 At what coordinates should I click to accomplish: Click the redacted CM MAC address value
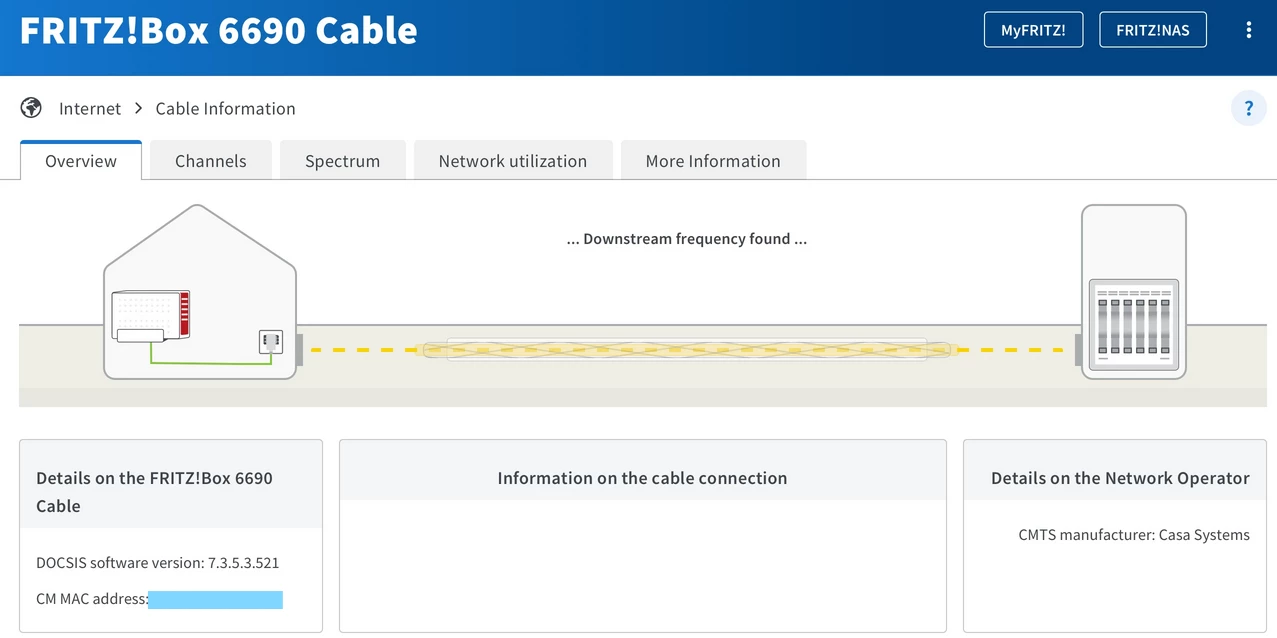(x=215, y=600)
